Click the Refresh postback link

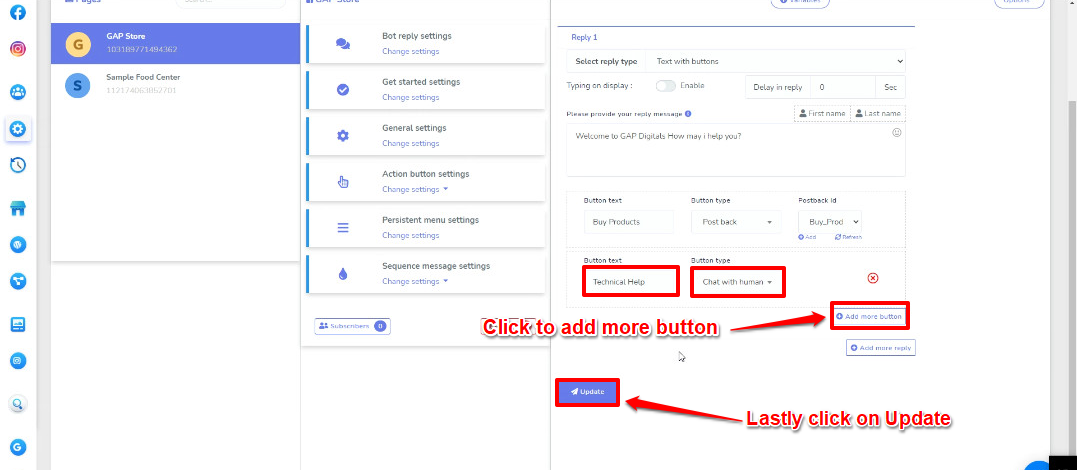848,237
